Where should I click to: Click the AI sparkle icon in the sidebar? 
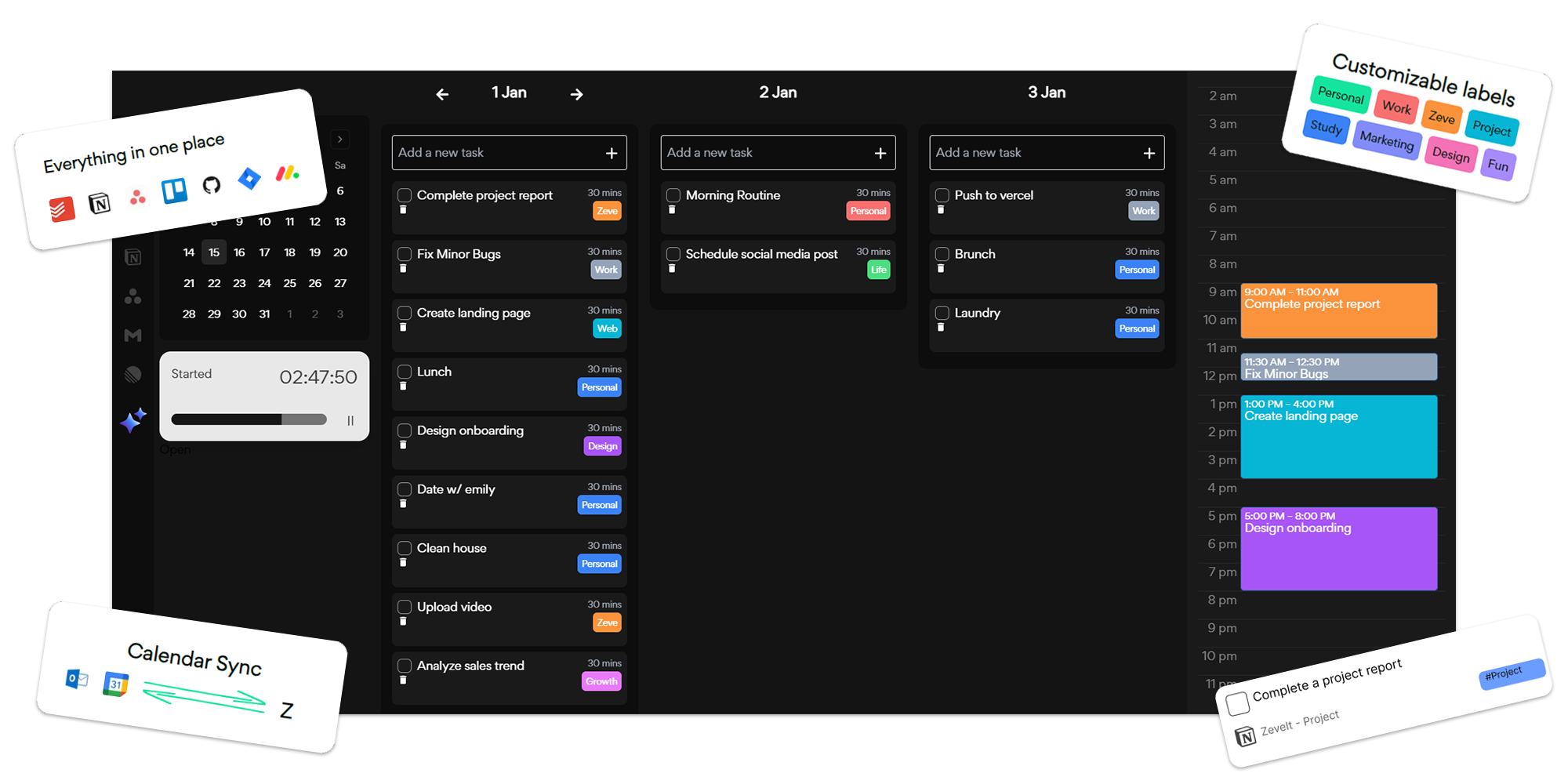pyautogui.click(x=133, y=420)
